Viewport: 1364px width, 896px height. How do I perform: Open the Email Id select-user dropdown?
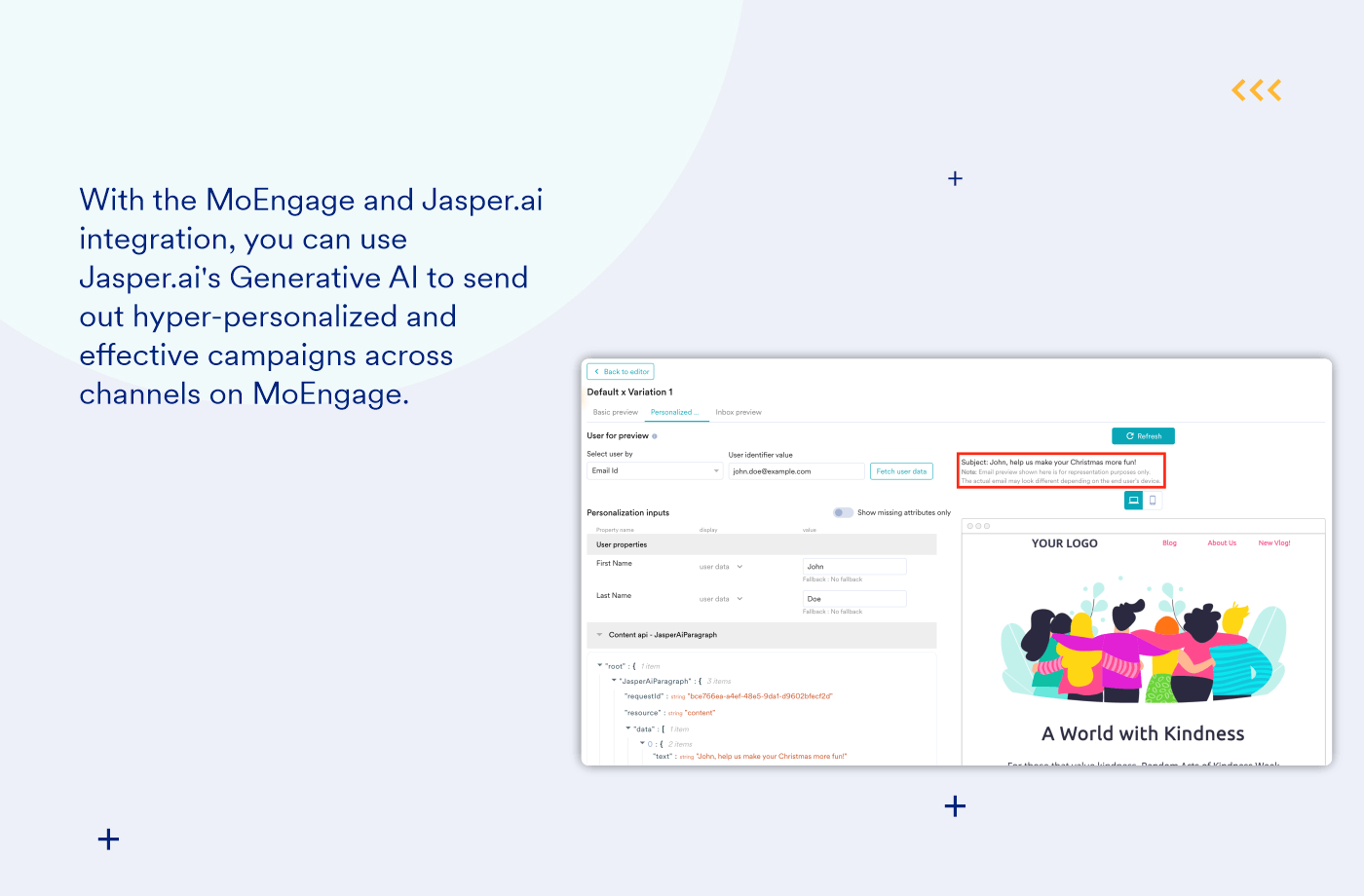[655, 470]
